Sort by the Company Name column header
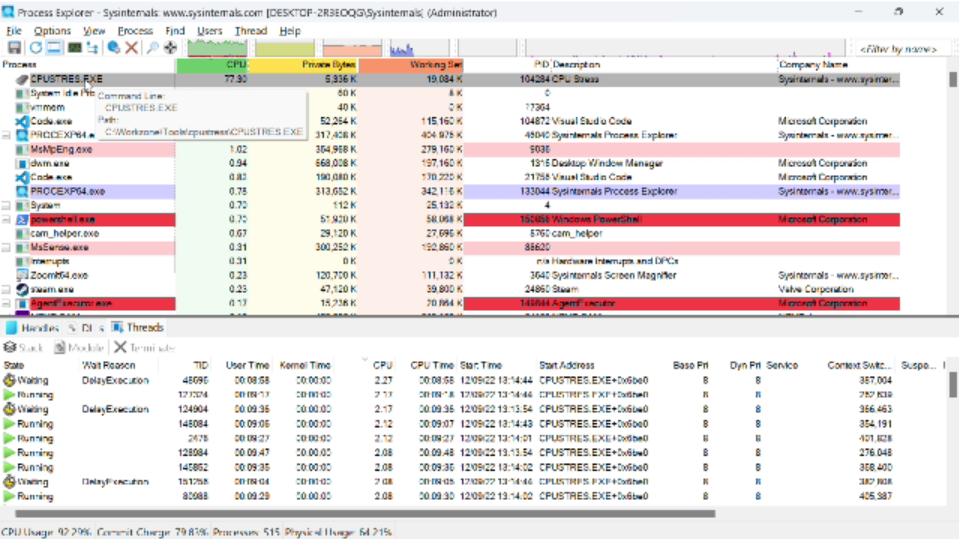This screenshot has width=959, height=539. click(x=838, y=65)
